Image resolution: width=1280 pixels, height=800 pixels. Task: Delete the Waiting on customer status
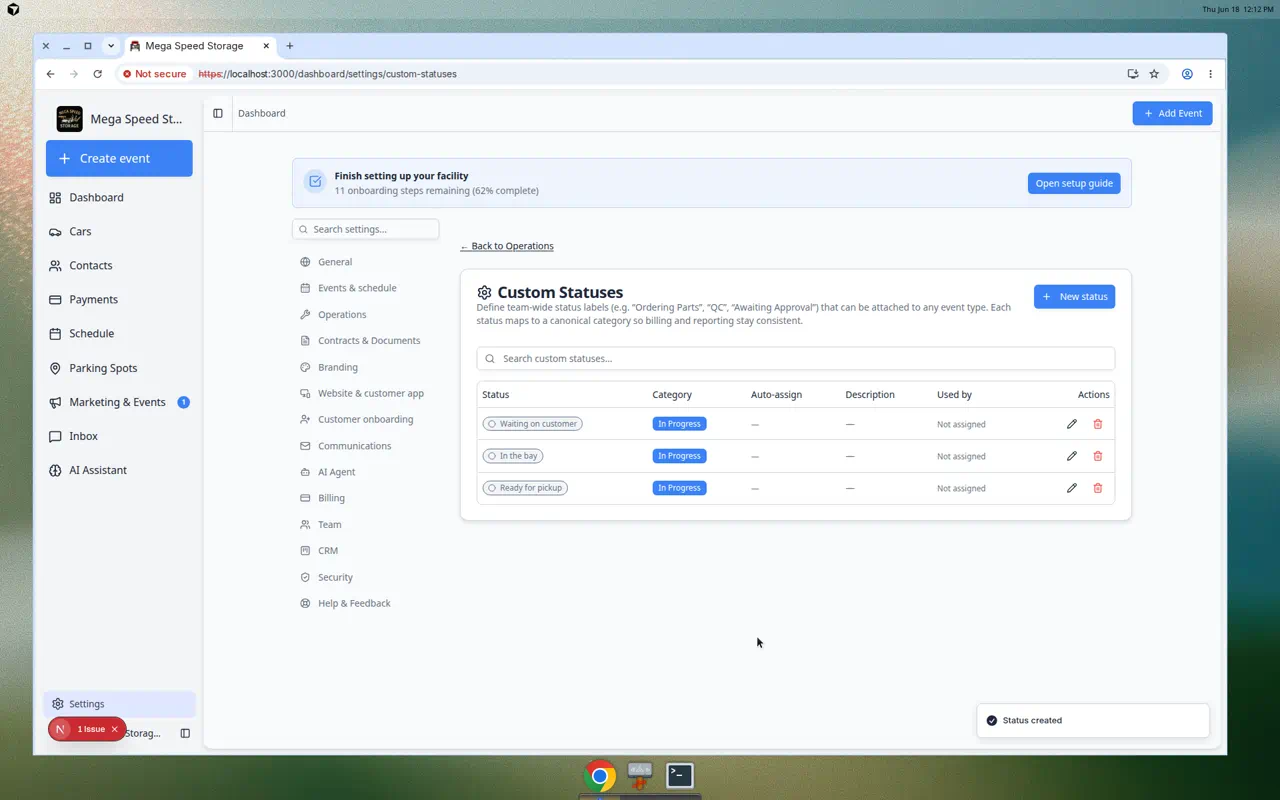(x=1097, y=424)
